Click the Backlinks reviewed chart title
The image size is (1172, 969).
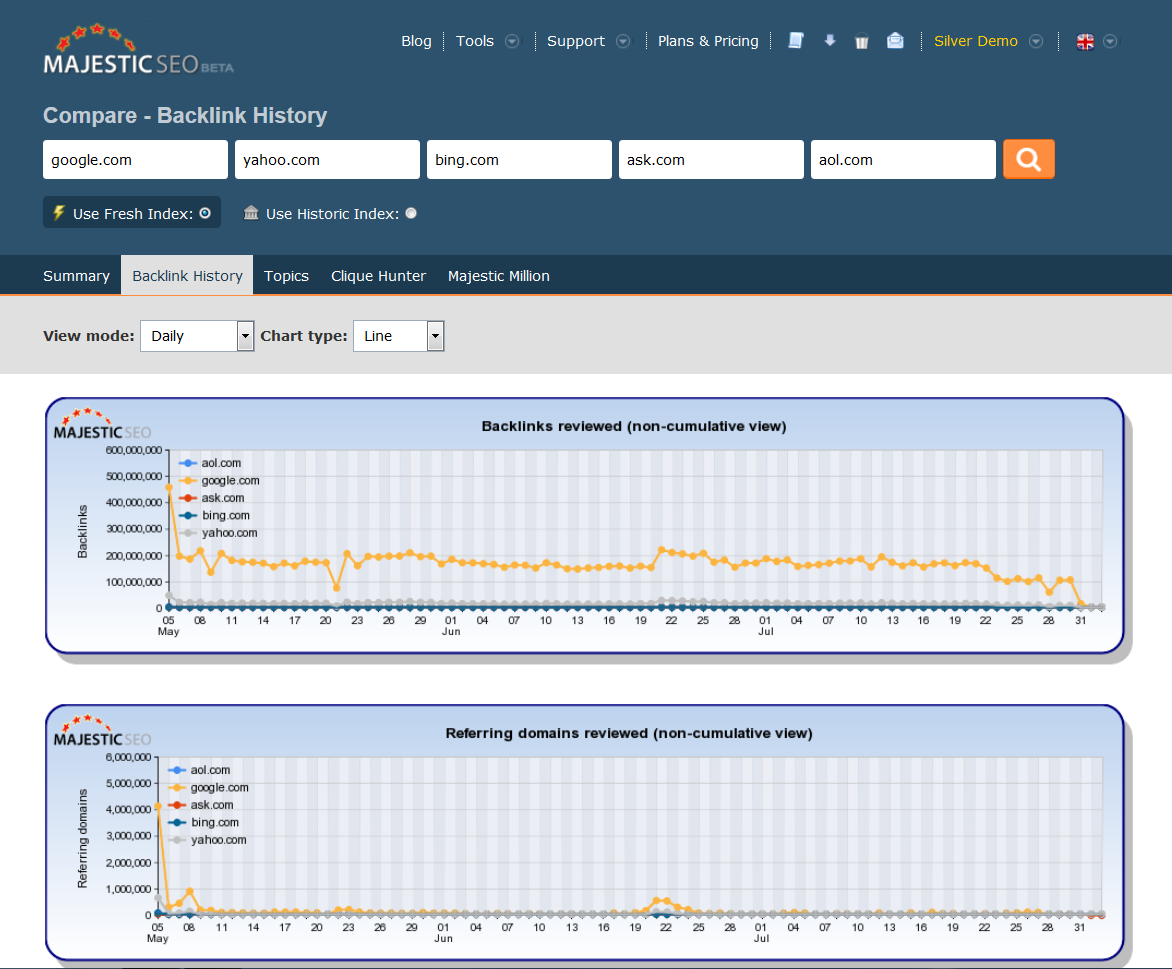(634, 426)
